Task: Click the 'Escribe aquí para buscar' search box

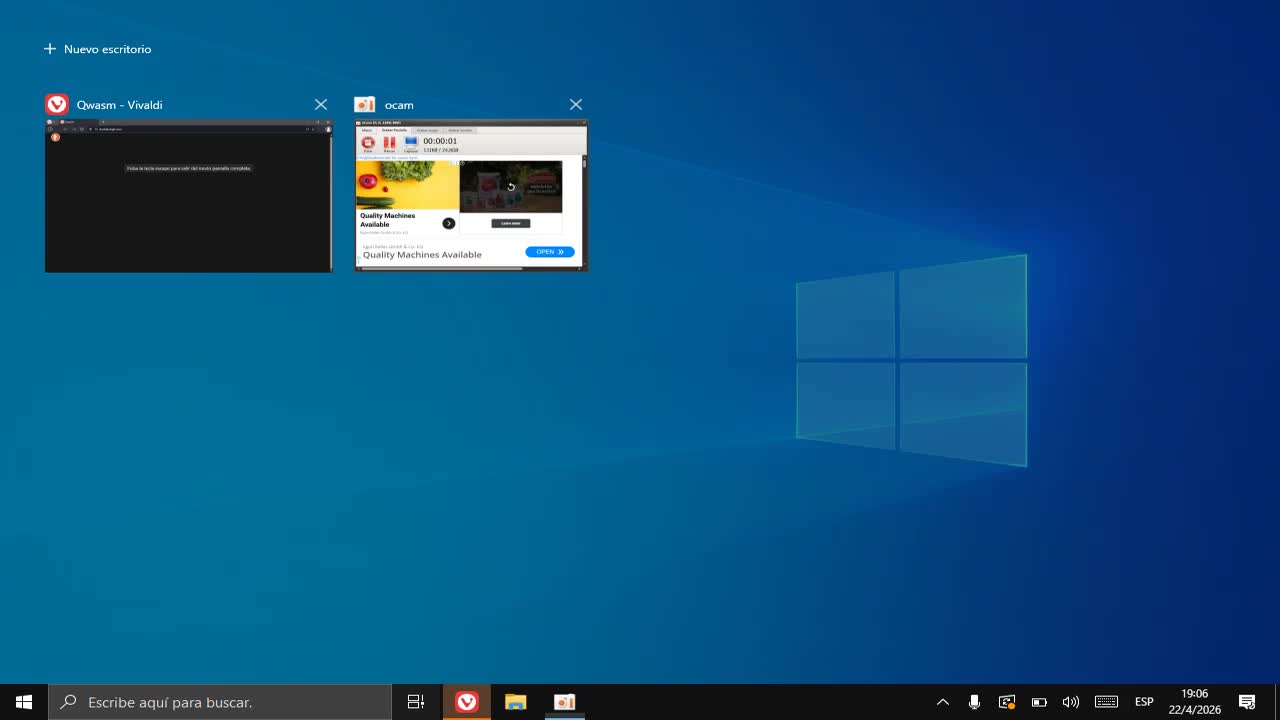Action: (220, 702)
